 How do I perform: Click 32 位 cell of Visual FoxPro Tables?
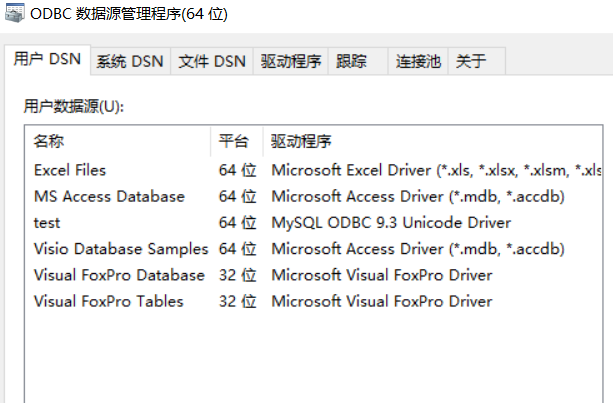[237, 301]
